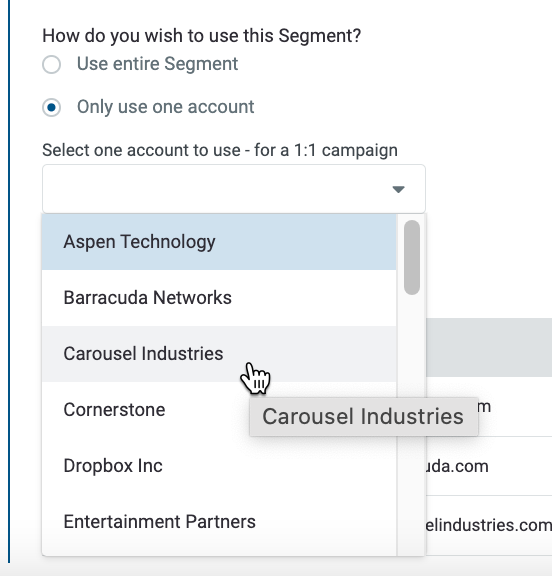Click the 'Carousel Industries' tooltip popup
The image size is (552, 576).
pyautogui.click(x=364, y=417)
